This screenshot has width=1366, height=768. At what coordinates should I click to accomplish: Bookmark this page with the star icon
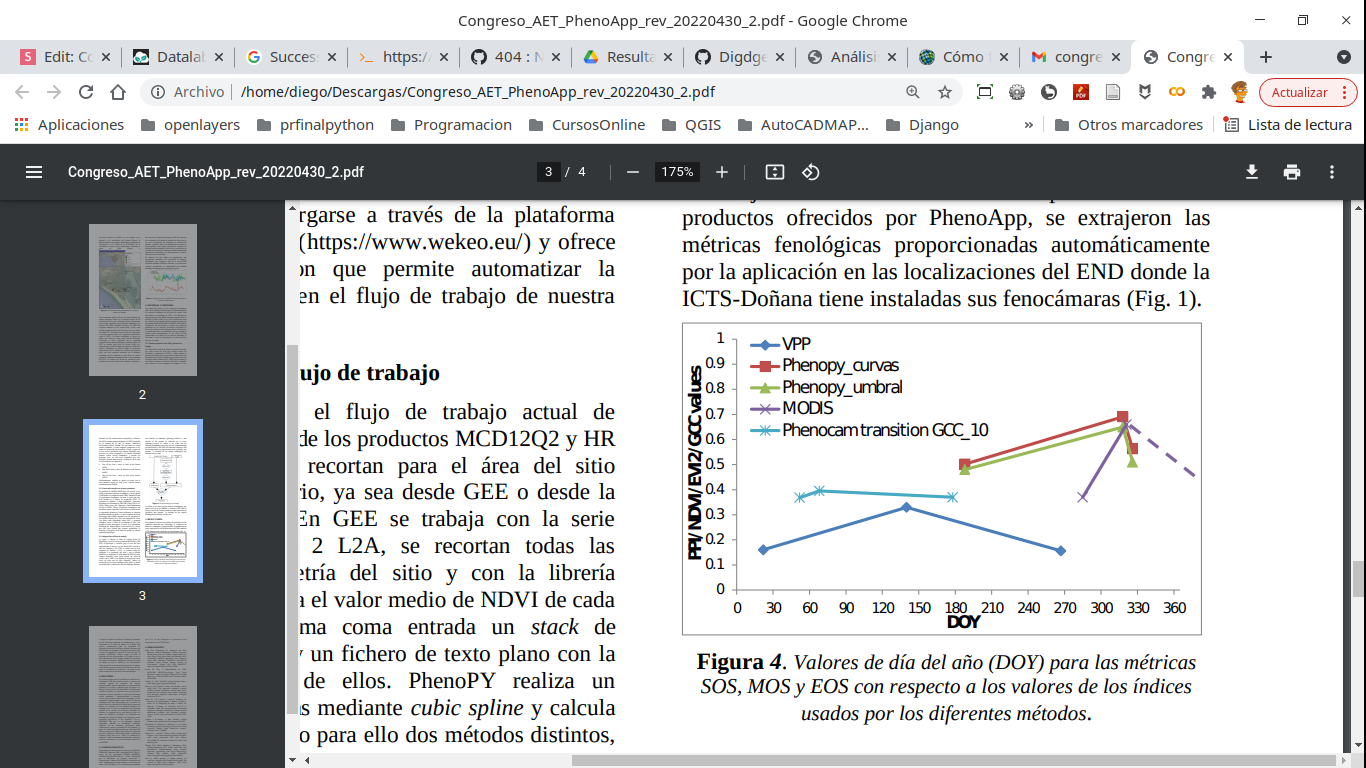(944, 92)
